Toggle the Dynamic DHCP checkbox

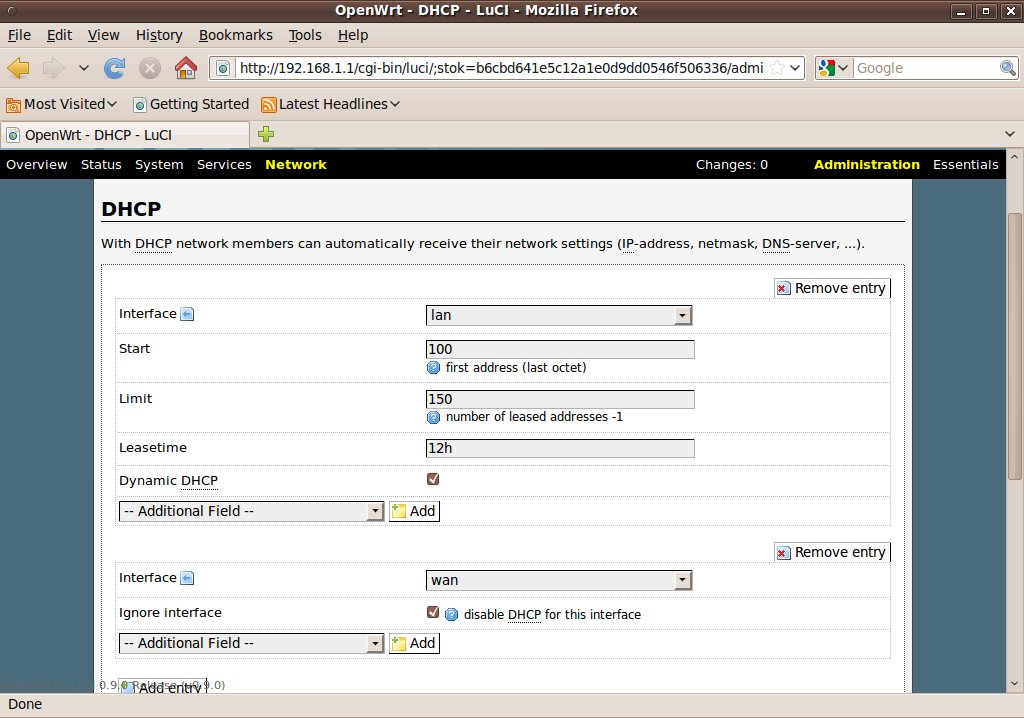coord(433,479)
